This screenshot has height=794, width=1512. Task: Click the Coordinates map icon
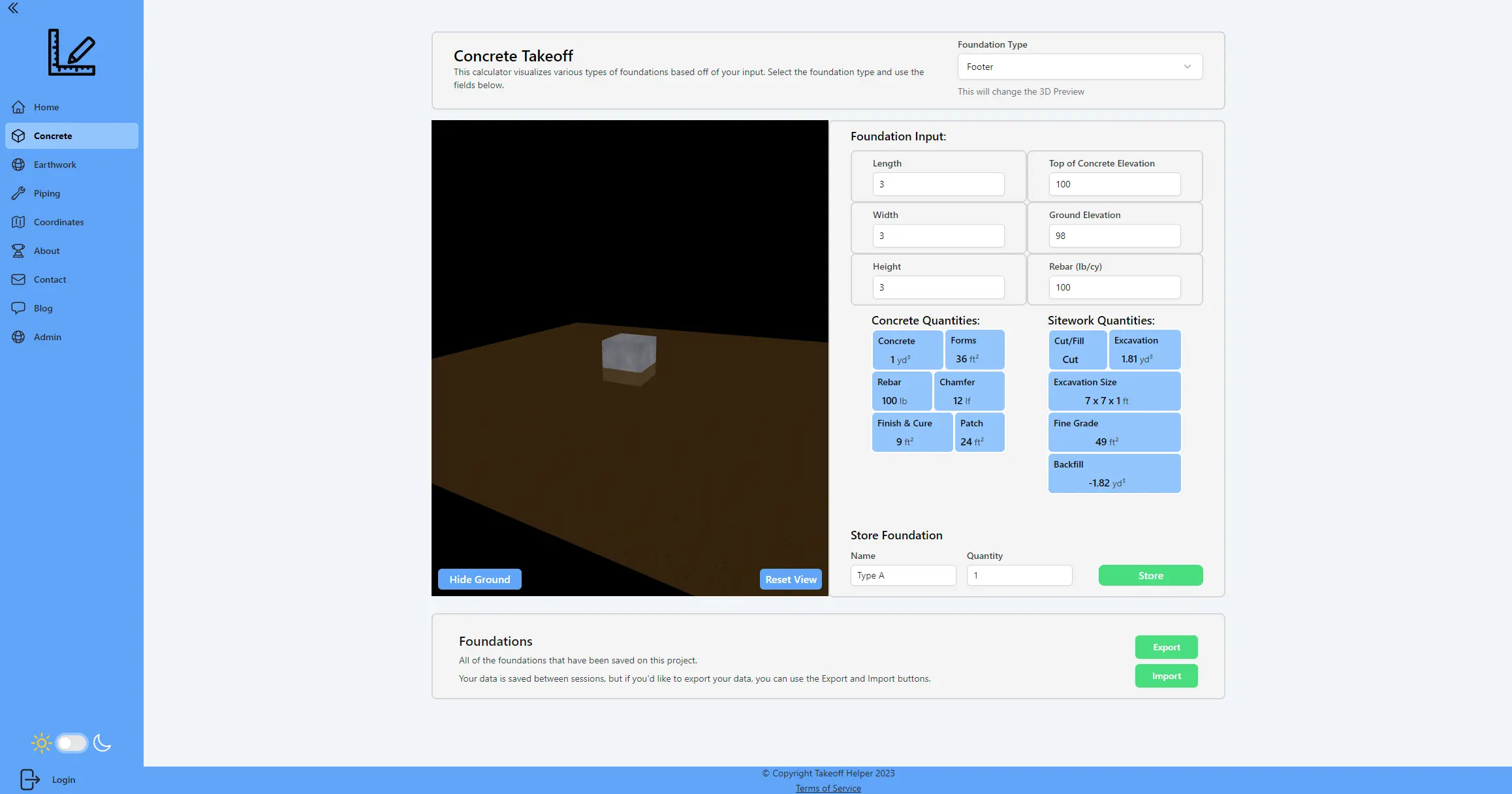18,222
